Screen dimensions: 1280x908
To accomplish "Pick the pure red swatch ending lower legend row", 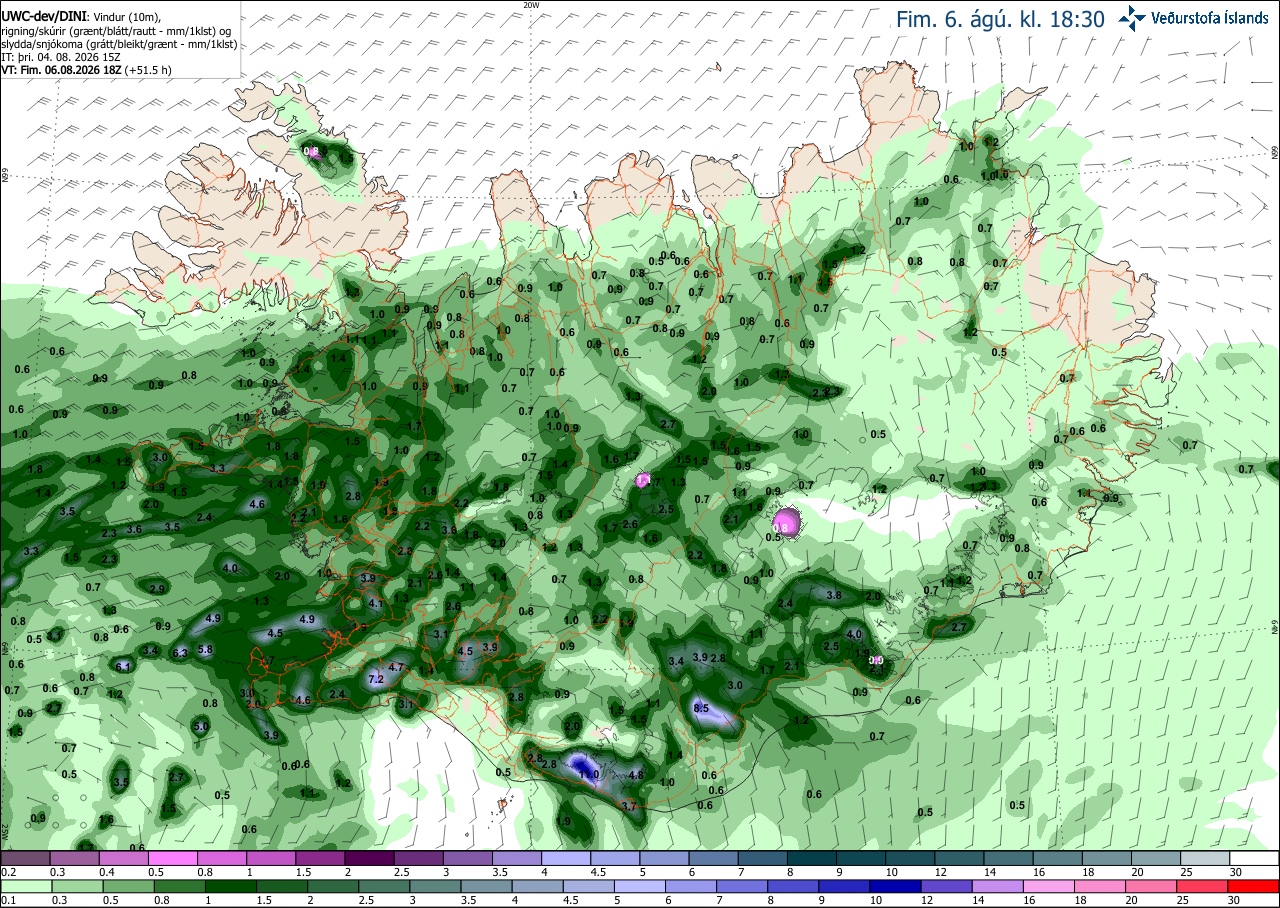I will point(1255,886).
